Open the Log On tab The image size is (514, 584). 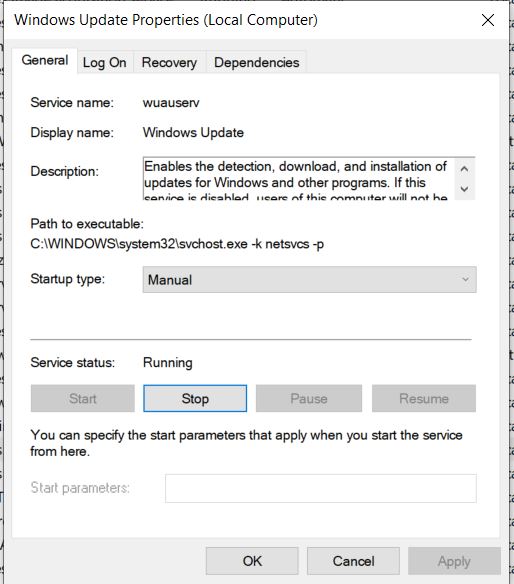(x=105, y=63)
